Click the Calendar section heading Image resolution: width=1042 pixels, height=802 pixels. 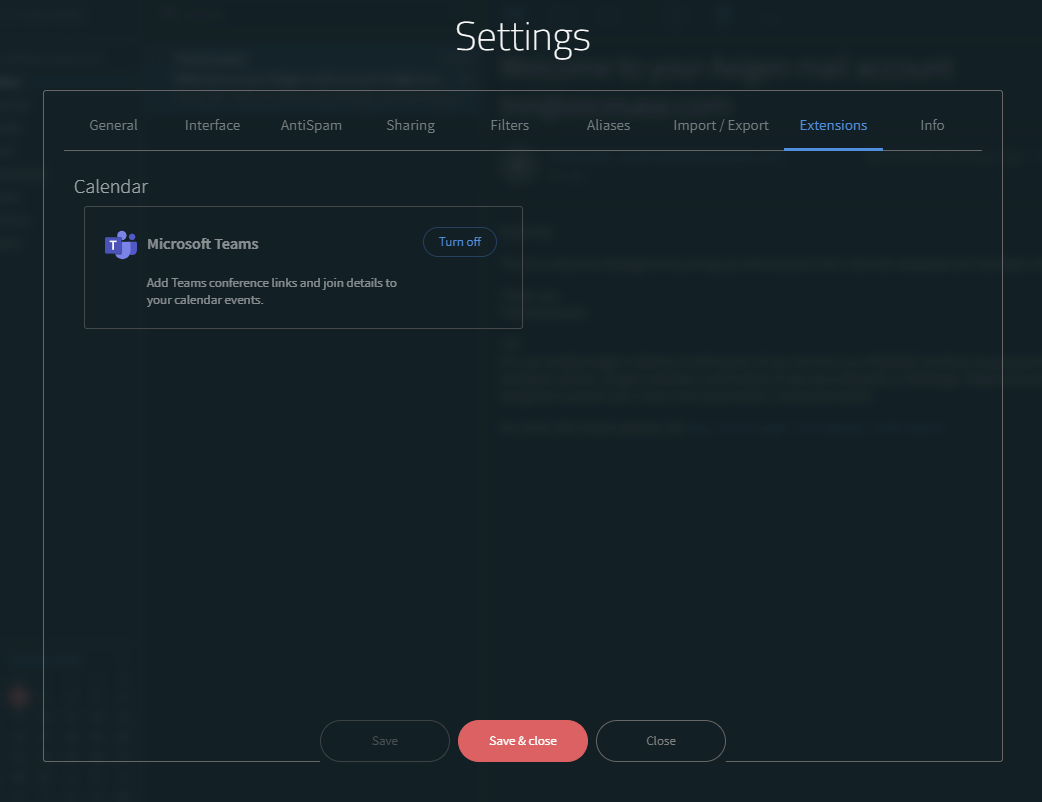click(x=111, y=187)
